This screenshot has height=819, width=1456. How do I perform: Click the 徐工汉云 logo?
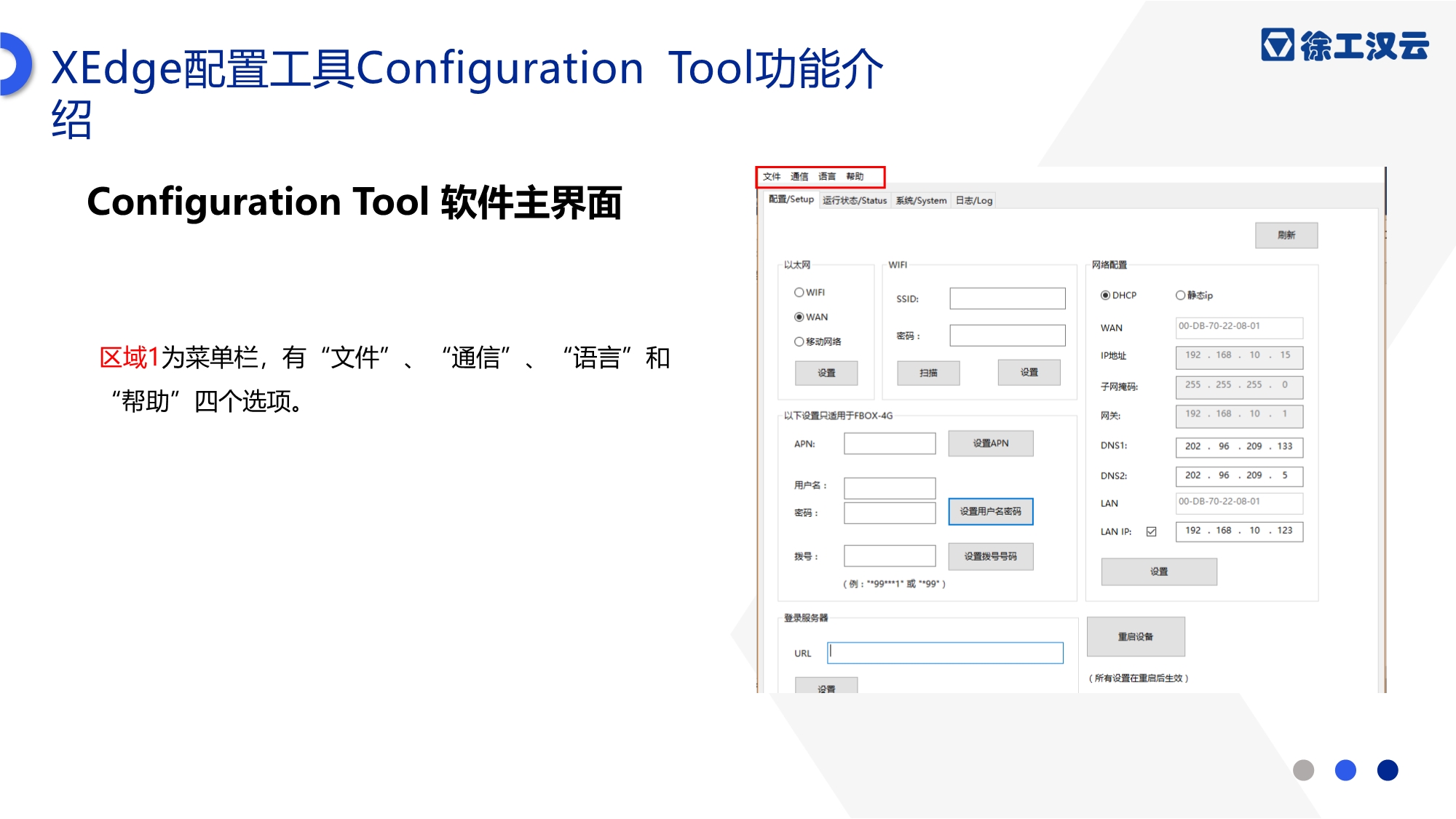pyautogui.click(x=1345, y=45)
